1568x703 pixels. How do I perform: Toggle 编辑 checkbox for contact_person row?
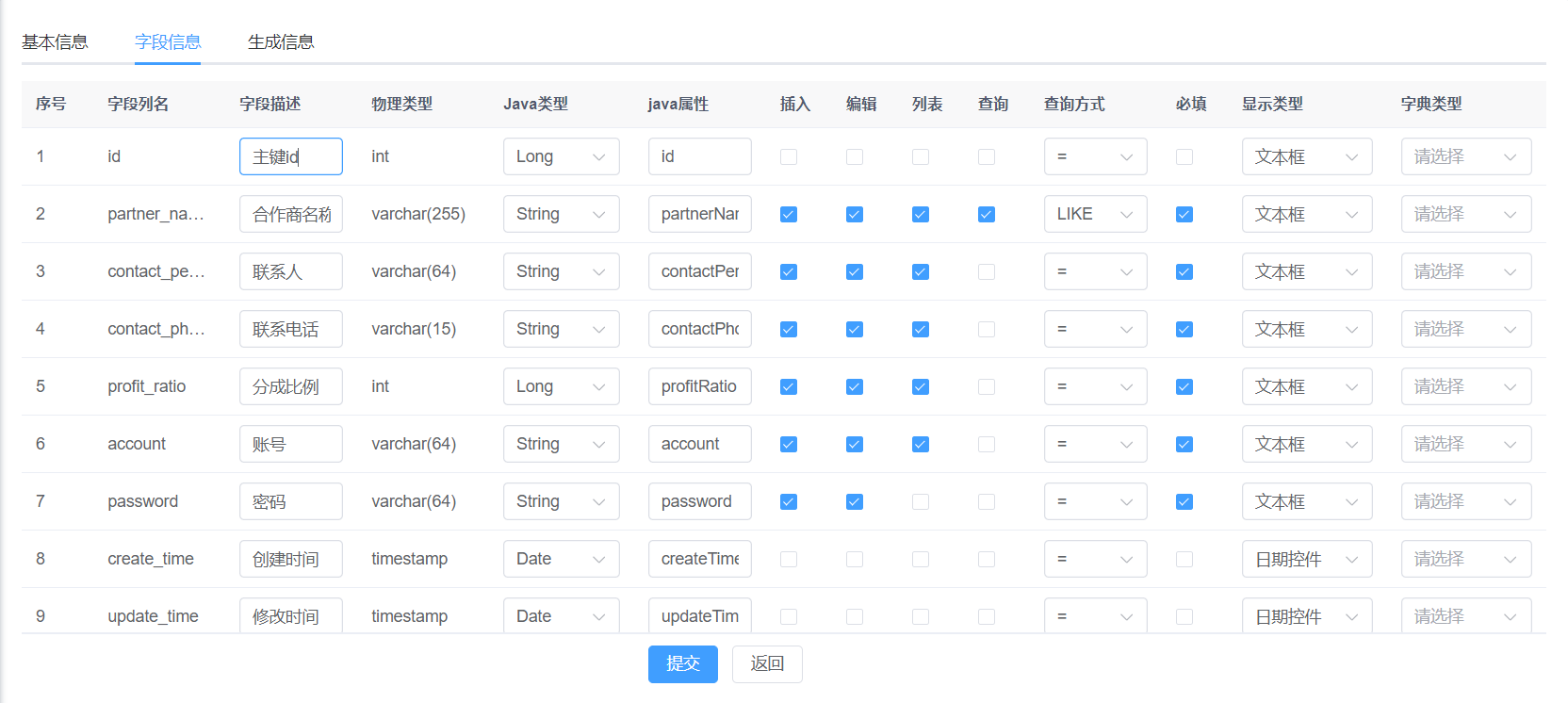(x=855, y=271)
